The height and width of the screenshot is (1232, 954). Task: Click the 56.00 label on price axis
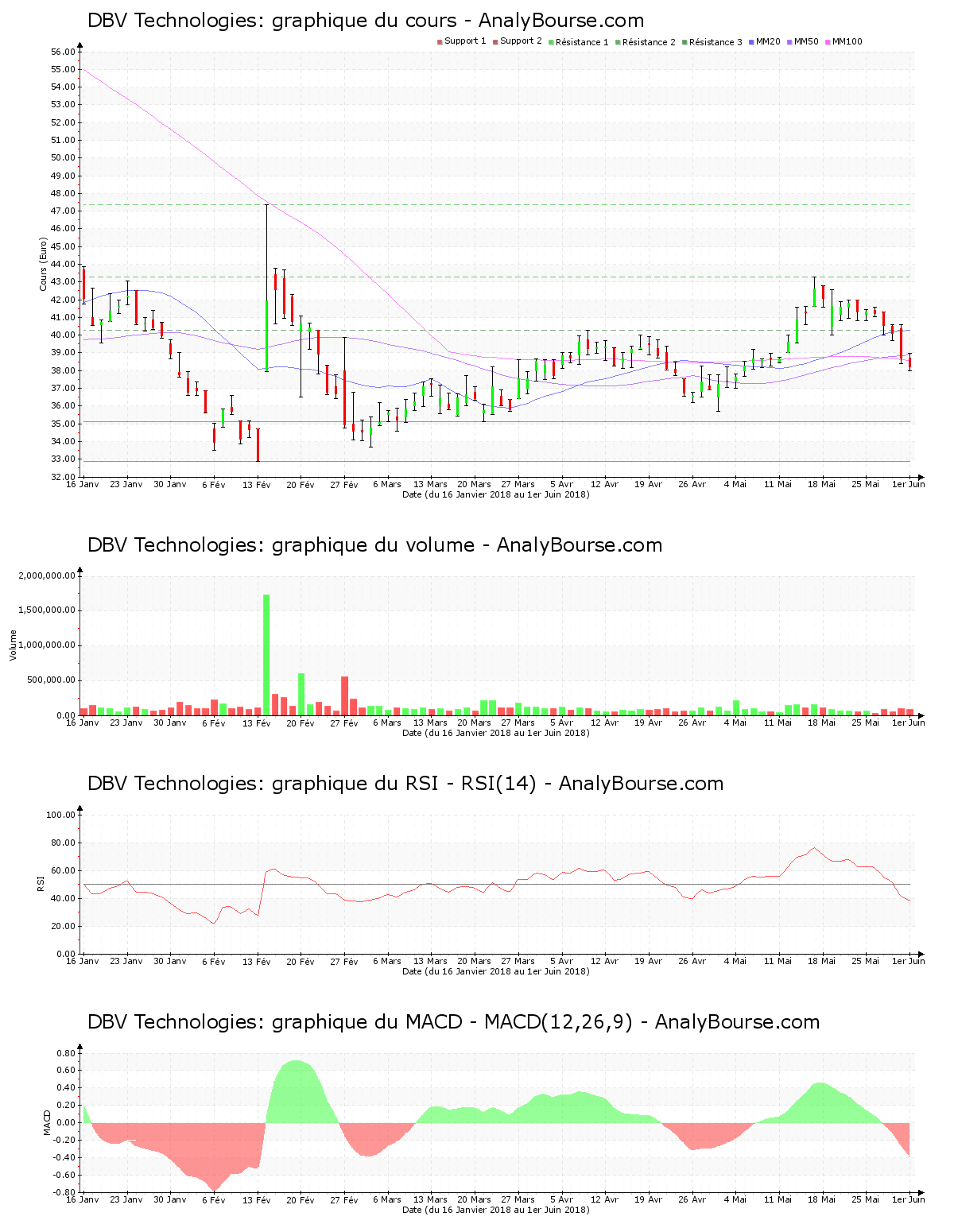[x=62, y=52]
